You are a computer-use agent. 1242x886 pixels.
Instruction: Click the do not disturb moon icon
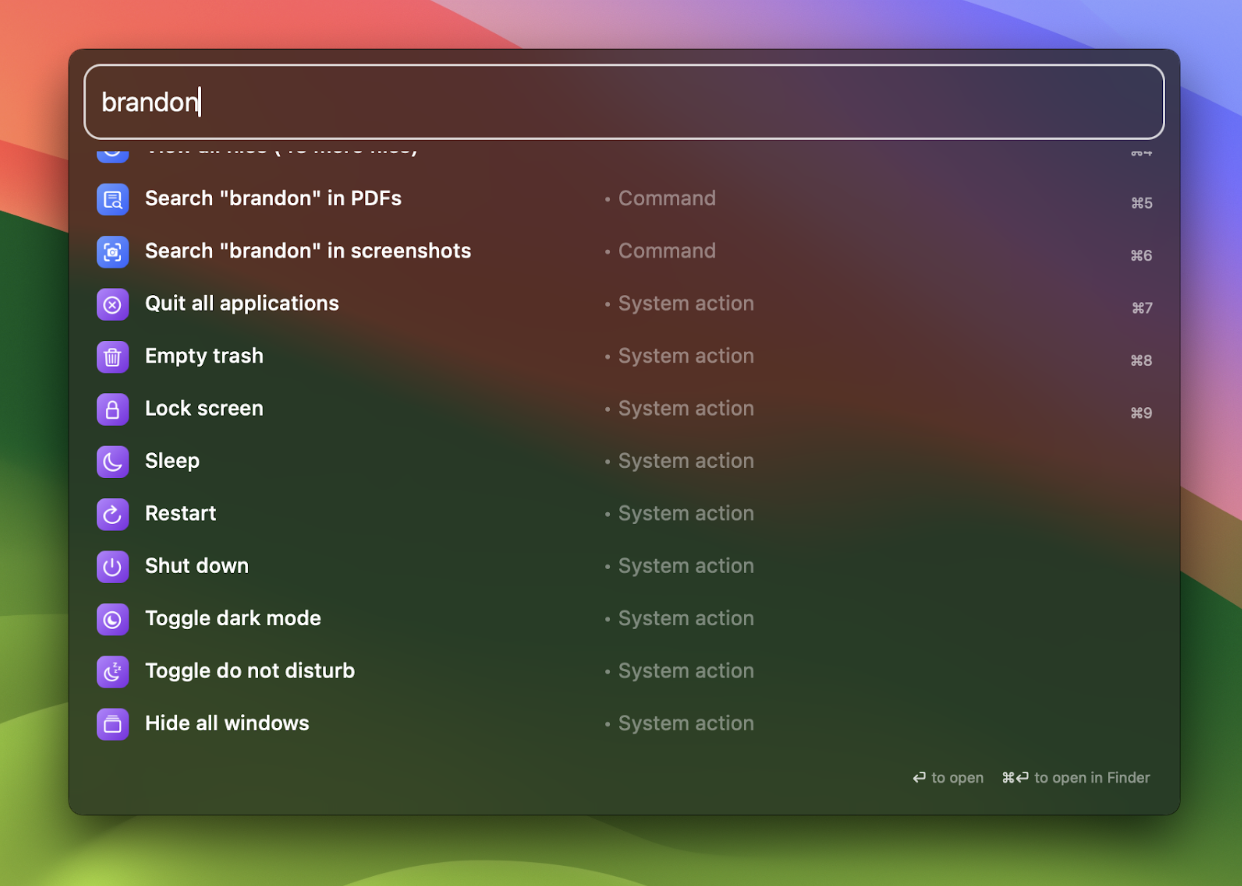(x=113, y=671)
